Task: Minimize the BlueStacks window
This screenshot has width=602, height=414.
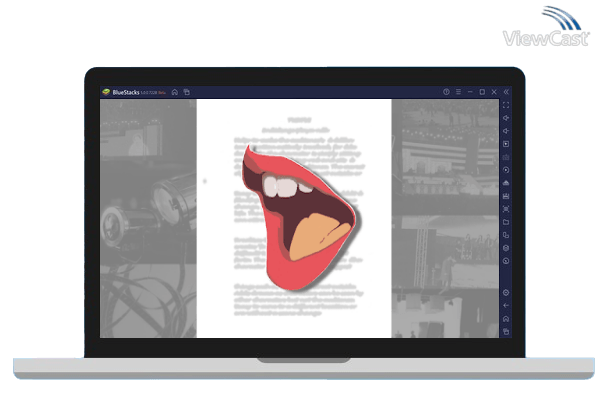Action: click(x=470, y=92)
